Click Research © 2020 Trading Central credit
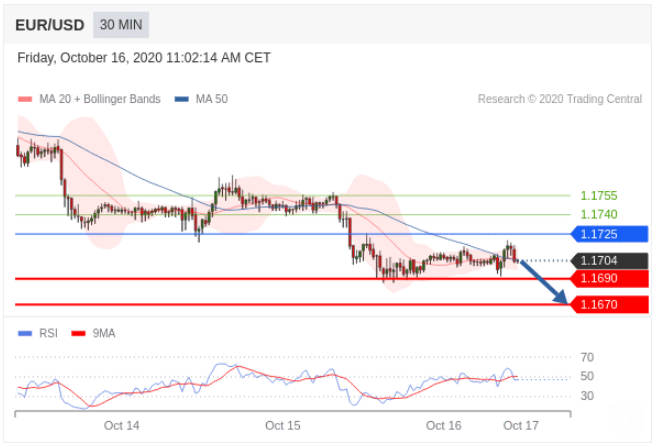656x448 pixels. [x=560, y=99]
